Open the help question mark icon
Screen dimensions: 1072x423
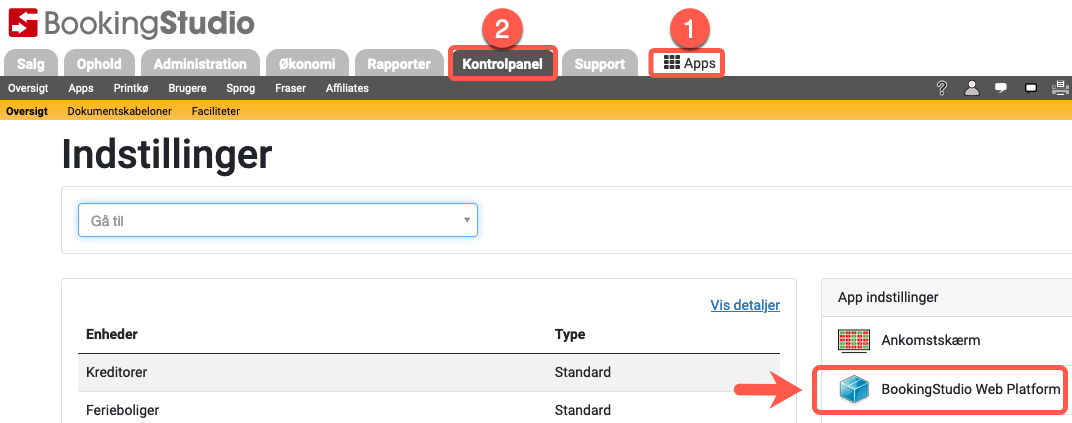point(941,87)
